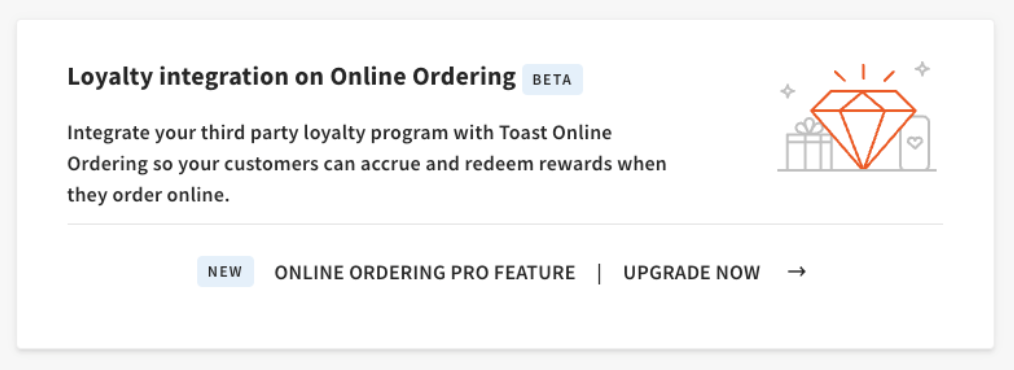Click the vertical bar separator before Upgrade Now
The height and width of the screenshot is (370, 1014).
pos(599,272)
